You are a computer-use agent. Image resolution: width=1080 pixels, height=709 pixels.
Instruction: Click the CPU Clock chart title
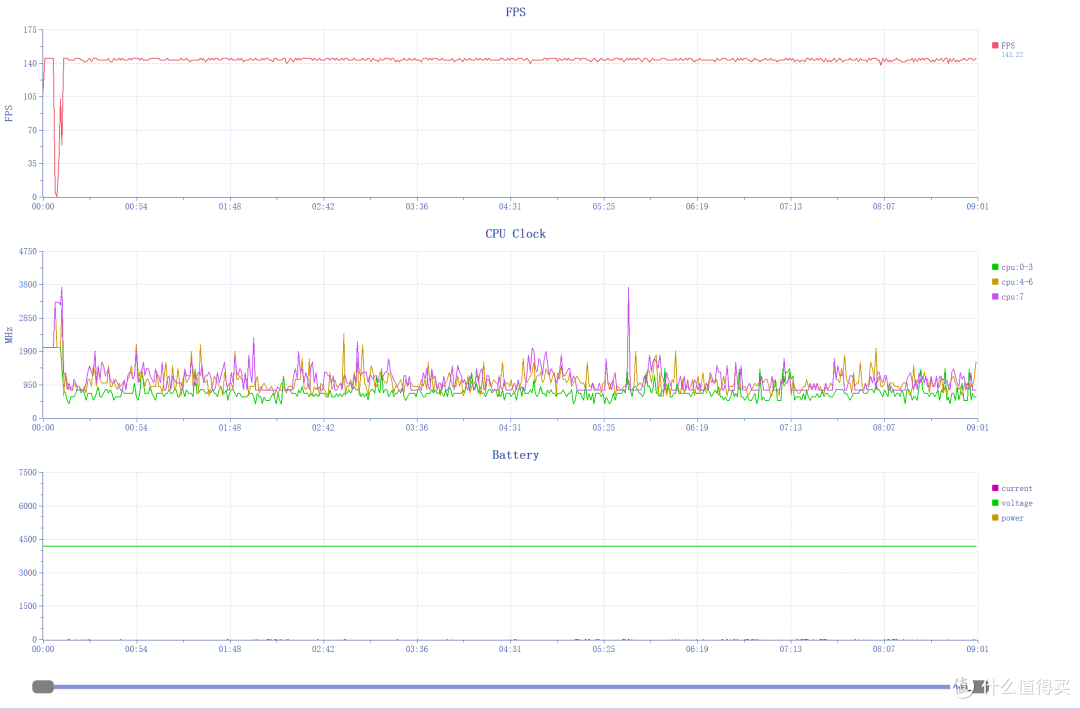coord(515,234)
